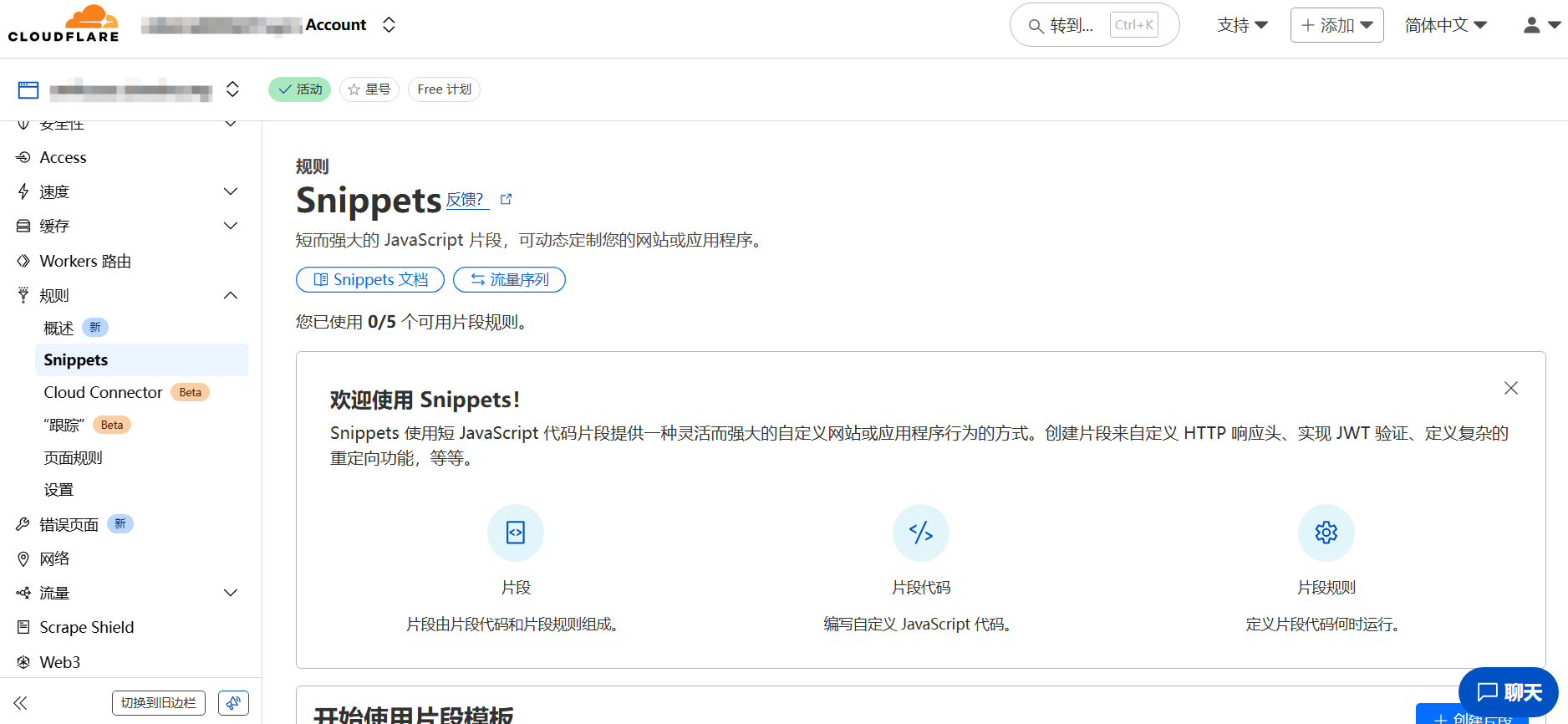Click the 片段代码 code brackets icon
The width and height of the screenshot is (1568, 724).
pyautogui.click(x=920, y=533)
